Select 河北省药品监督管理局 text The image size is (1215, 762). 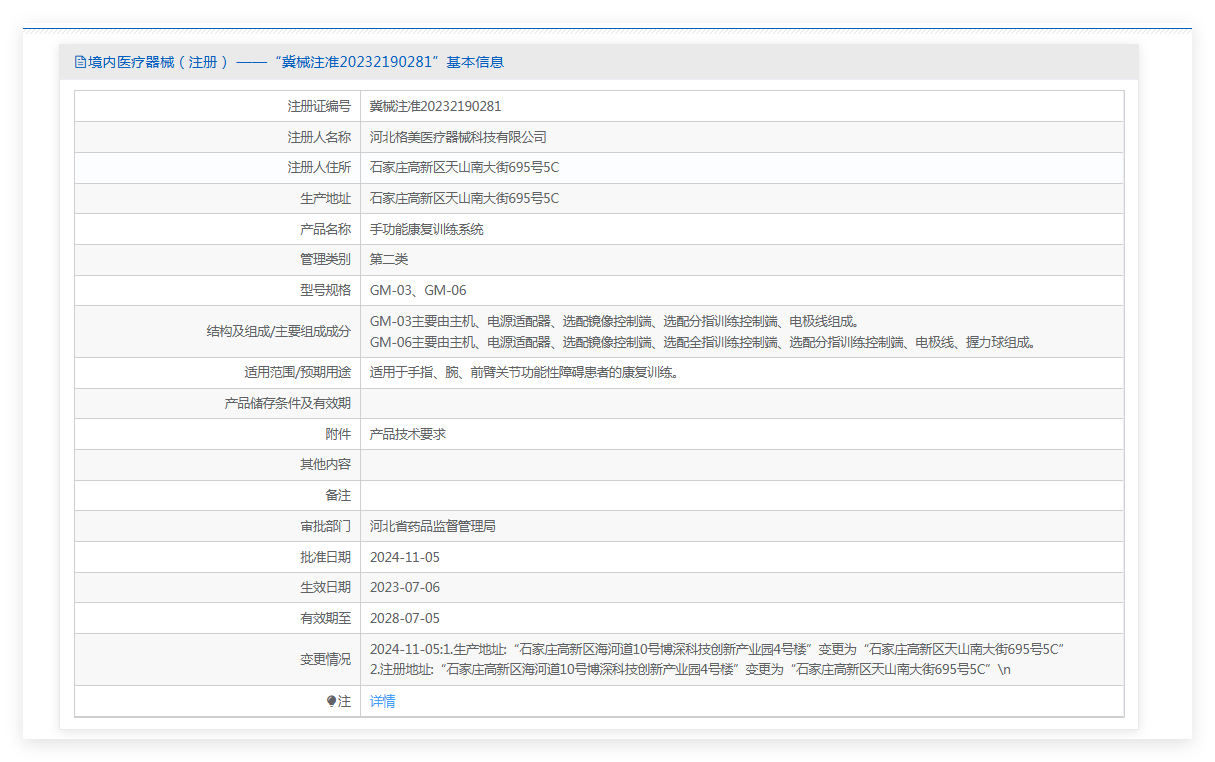click(433, 526)
